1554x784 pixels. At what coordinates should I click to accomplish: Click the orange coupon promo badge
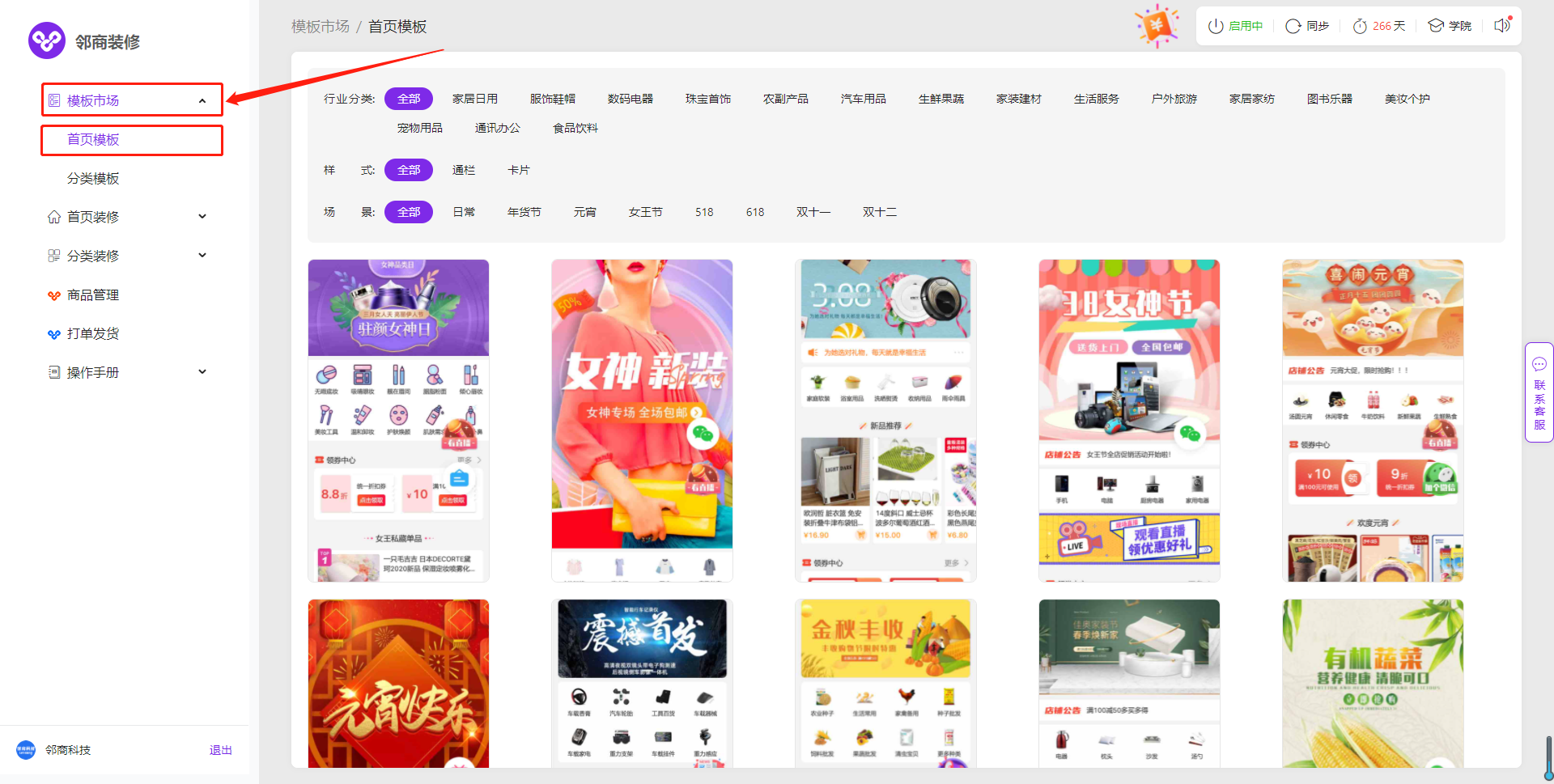[1157, 25]
